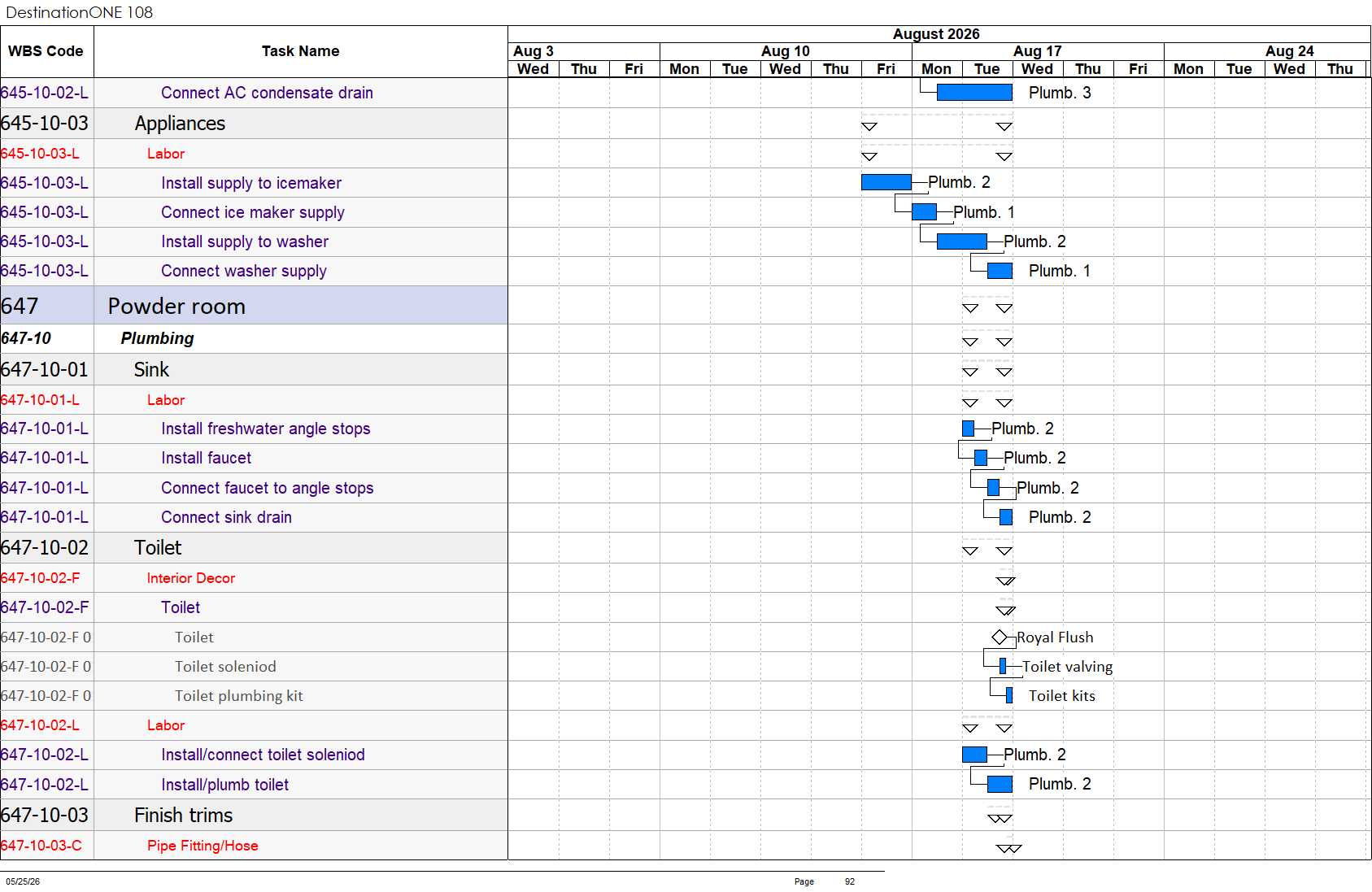Click the Plumb. 3 resource label

tap(1060, 93)
